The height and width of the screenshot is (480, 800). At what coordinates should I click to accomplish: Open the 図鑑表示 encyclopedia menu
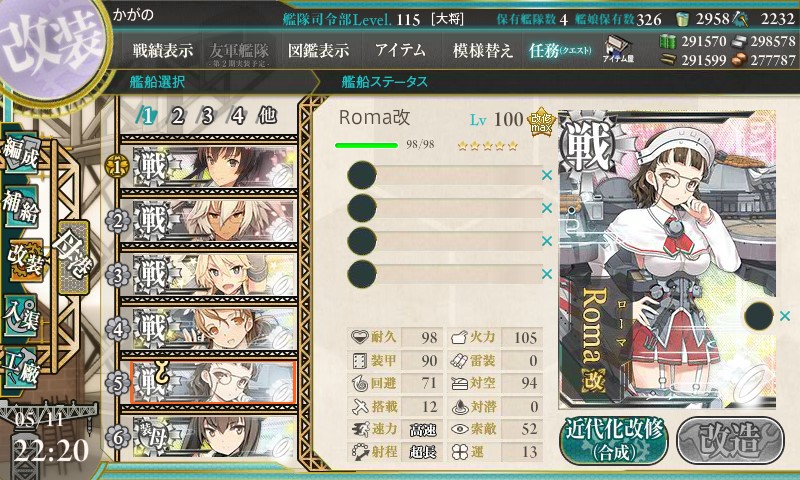click(x=318, y=50)
